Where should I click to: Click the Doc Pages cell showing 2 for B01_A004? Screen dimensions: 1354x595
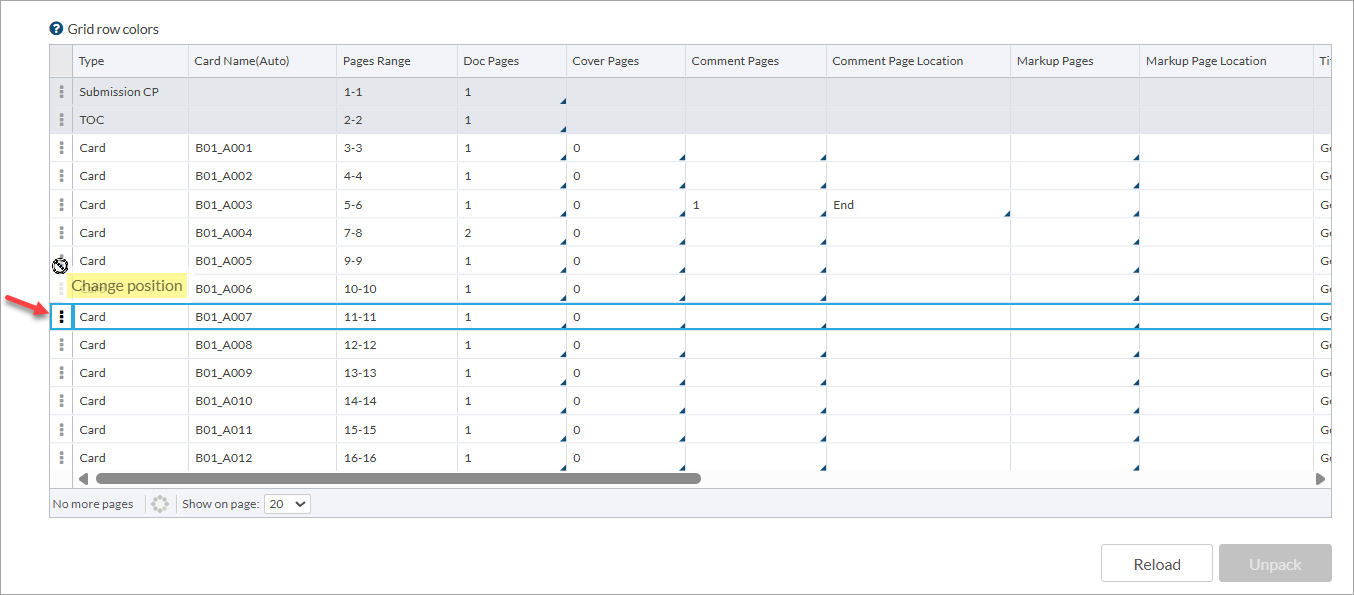tap(512, 233)
